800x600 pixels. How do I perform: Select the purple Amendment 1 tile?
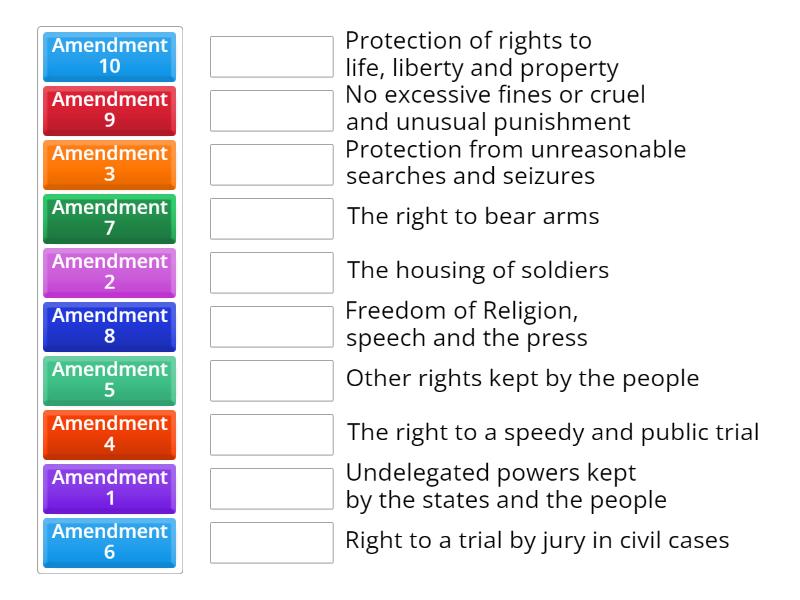pos(109,489)
